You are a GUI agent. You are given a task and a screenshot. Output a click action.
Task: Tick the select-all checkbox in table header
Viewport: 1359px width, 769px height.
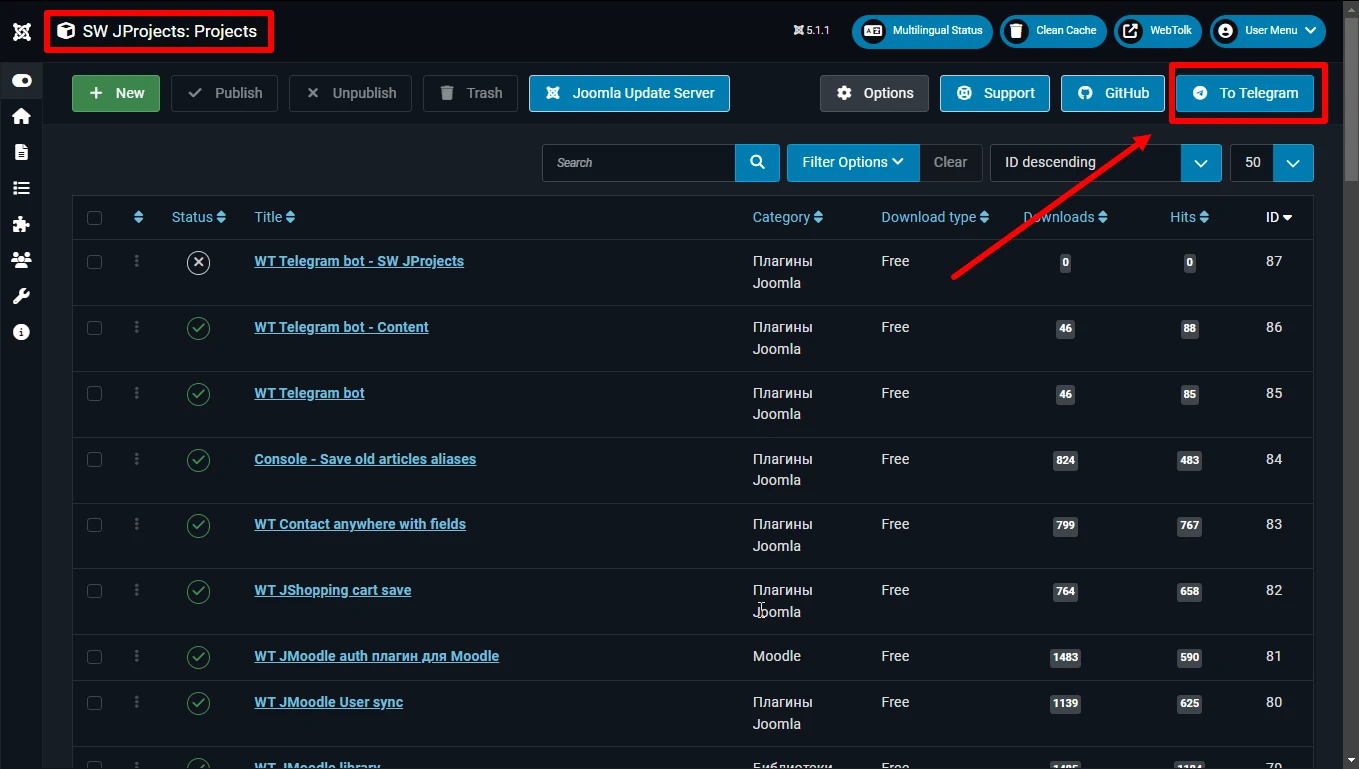tap(95, 218)
